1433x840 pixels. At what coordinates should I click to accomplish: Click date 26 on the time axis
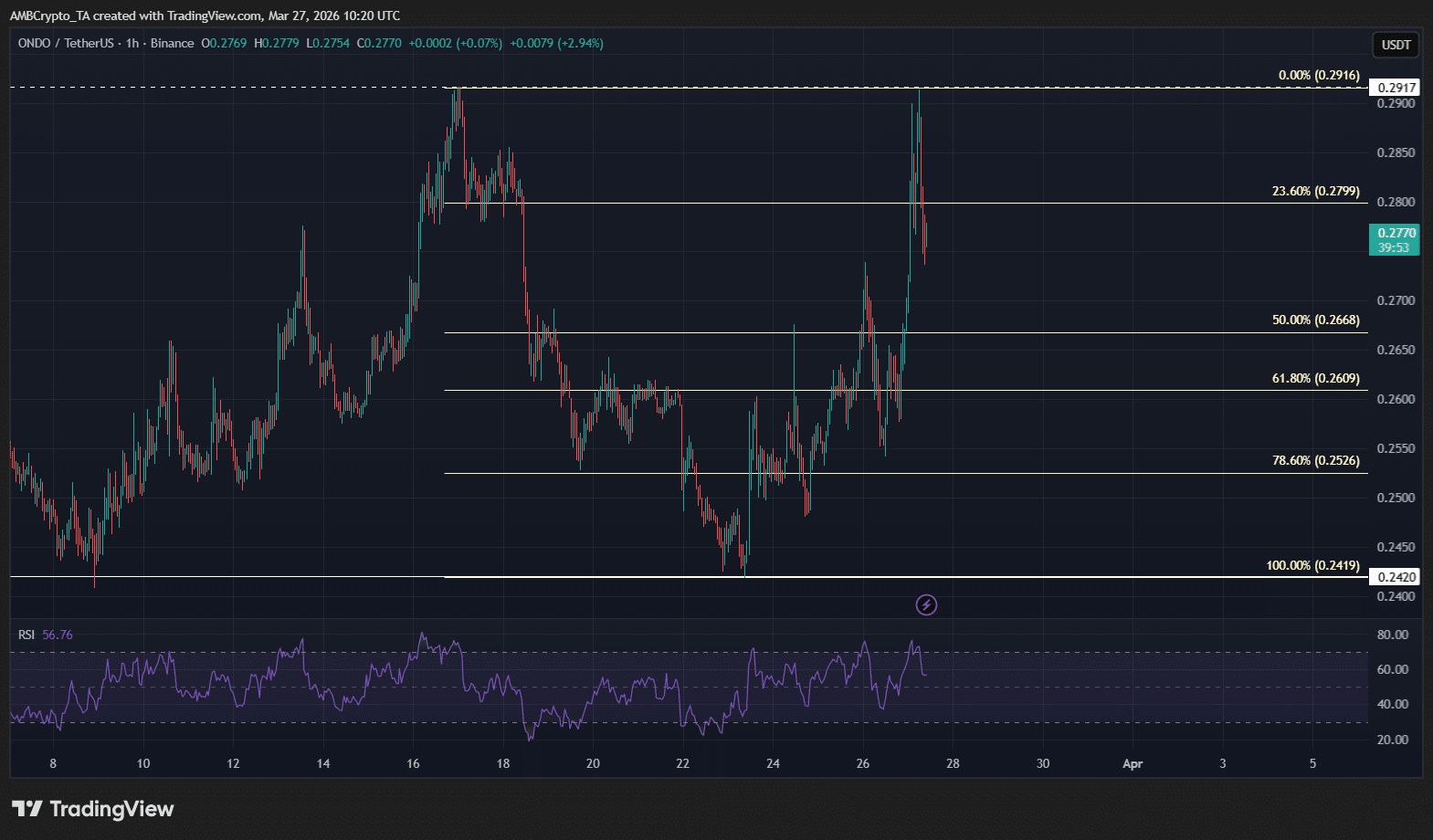[x=863, y=763]
